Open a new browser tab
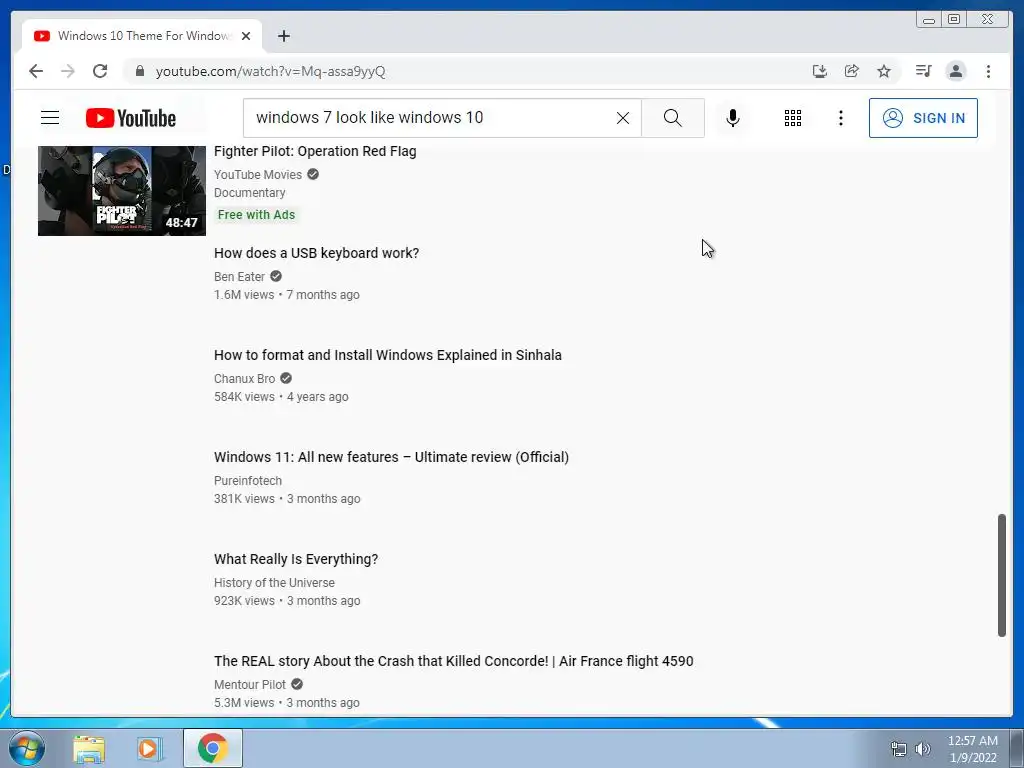Viewport: 1024px width, 768px height. point(283,36)
